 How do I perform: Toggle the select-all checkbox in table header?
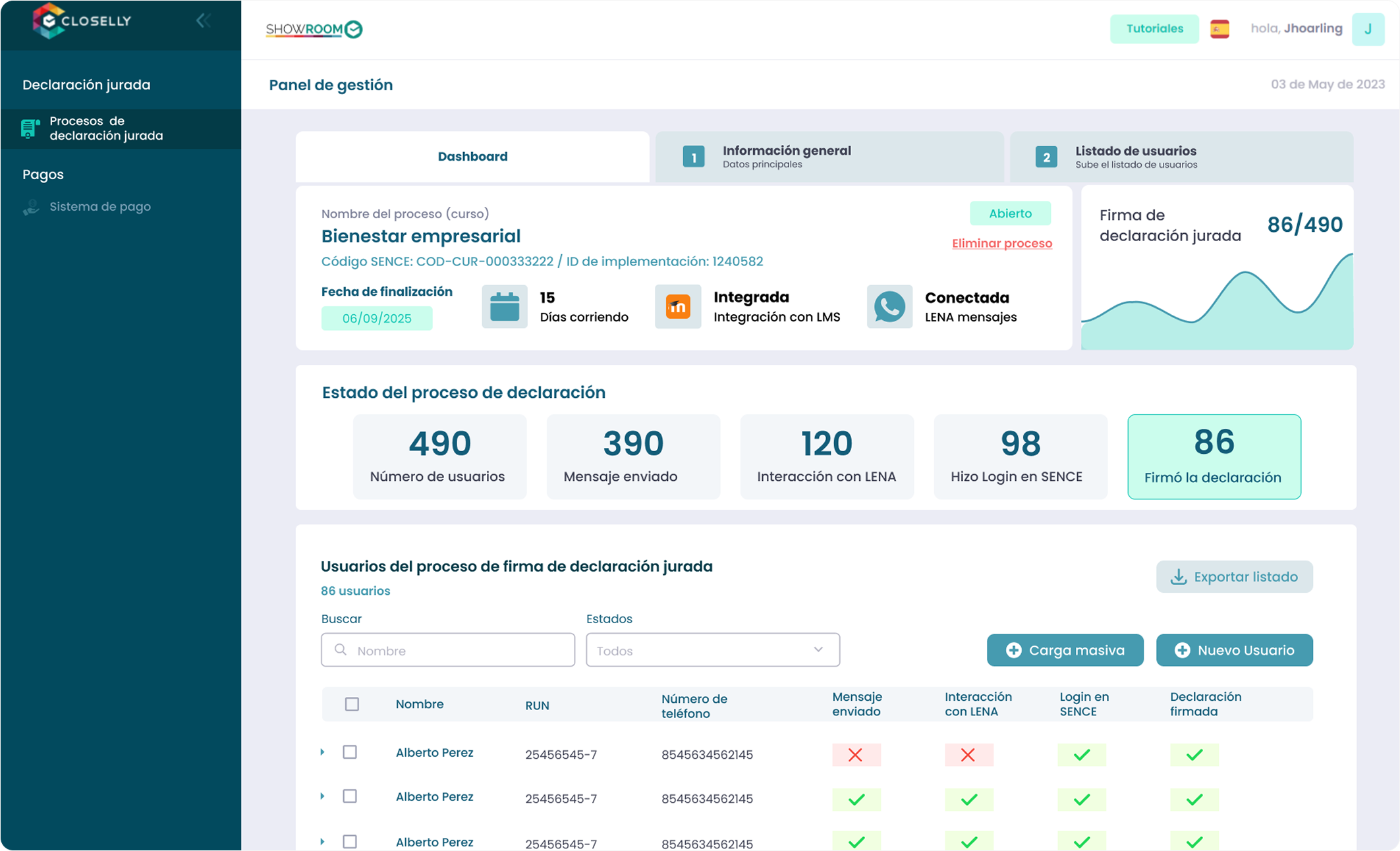click(x=352, y=704)
